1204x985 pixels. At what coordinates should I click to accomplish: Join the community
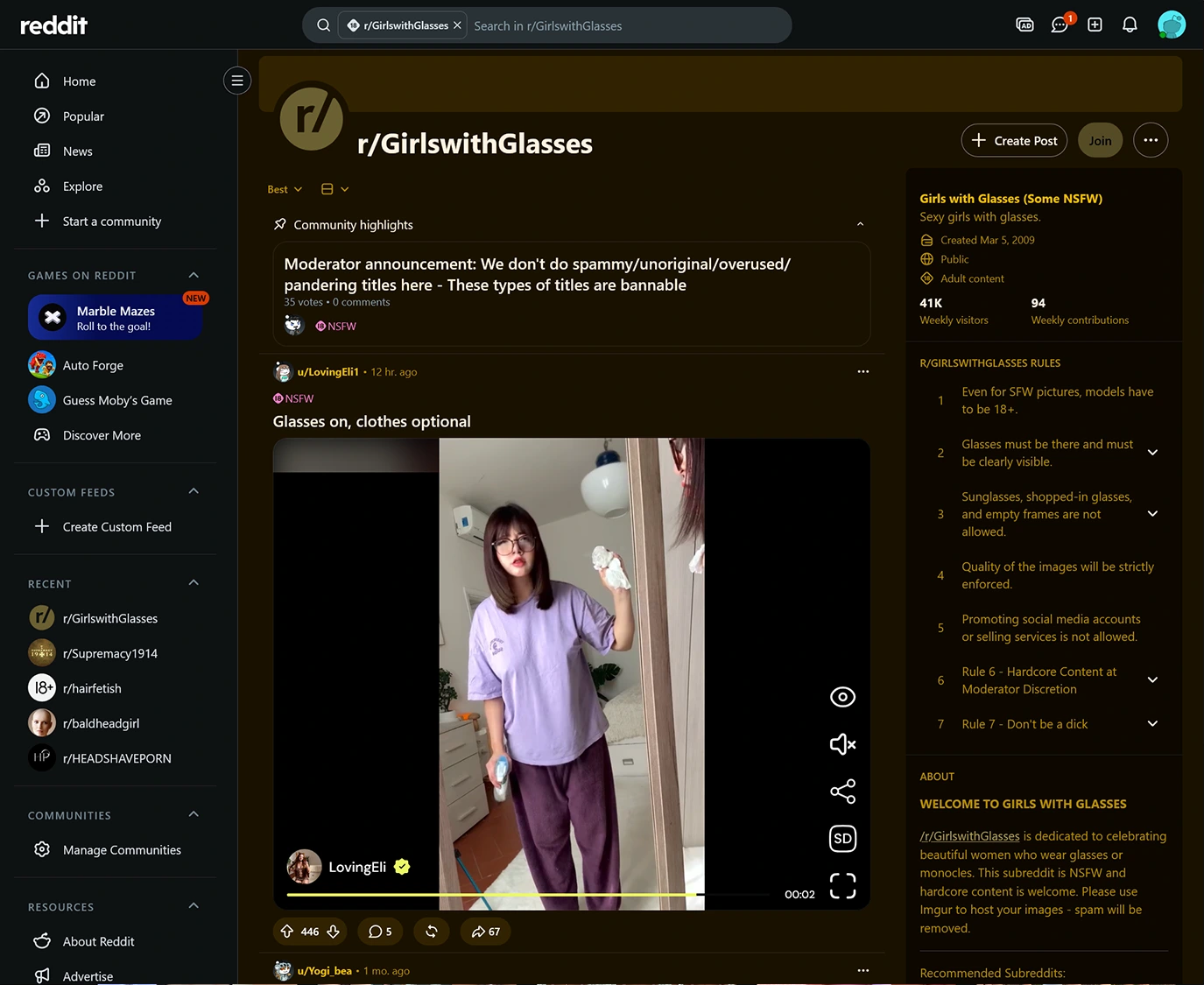tap(1100, 140)
